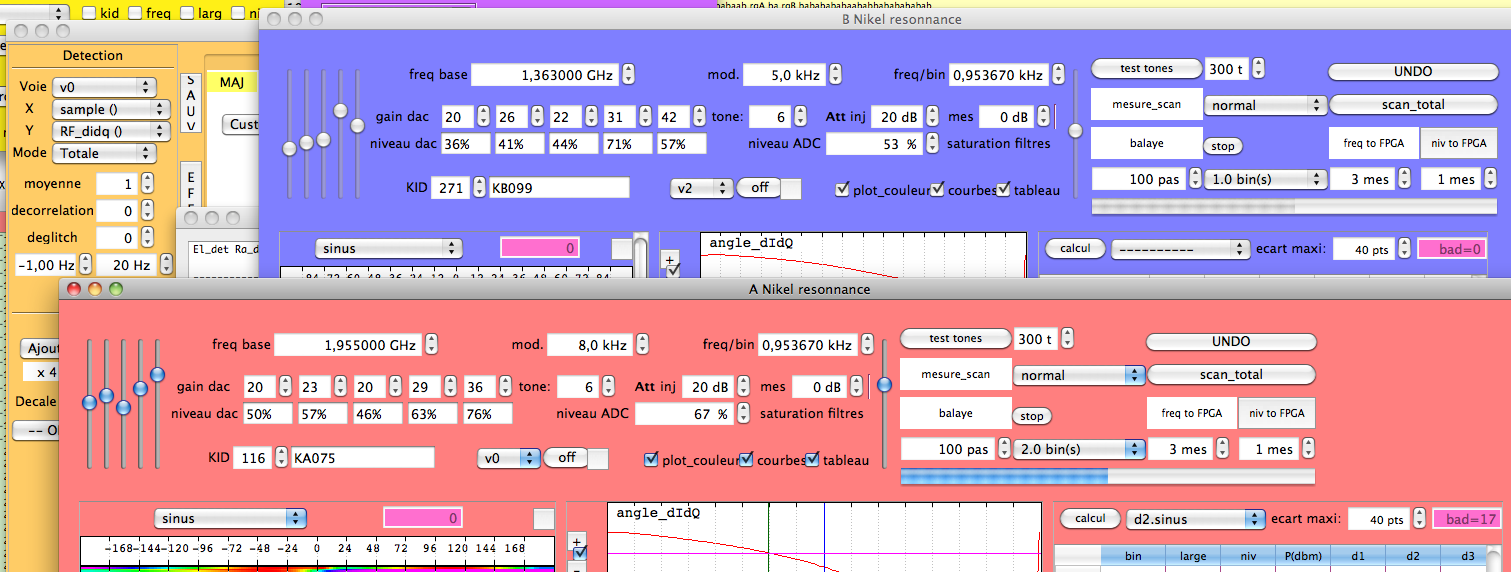Select the niv to FPGA tab in B Nikel window

pyautogui.click(x=1460, y=143)
